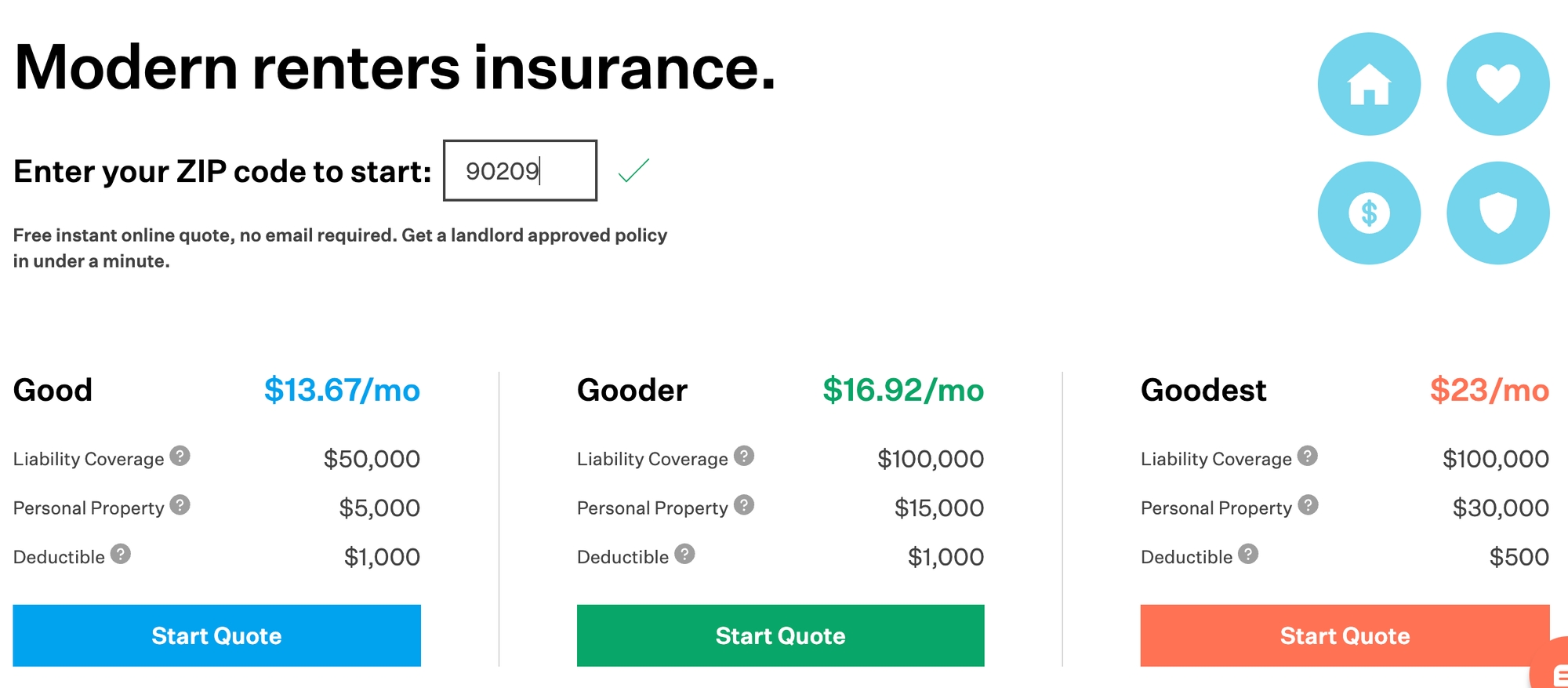
Task: Click the Deductible question mark under Good plan
Action: [121, 553]
